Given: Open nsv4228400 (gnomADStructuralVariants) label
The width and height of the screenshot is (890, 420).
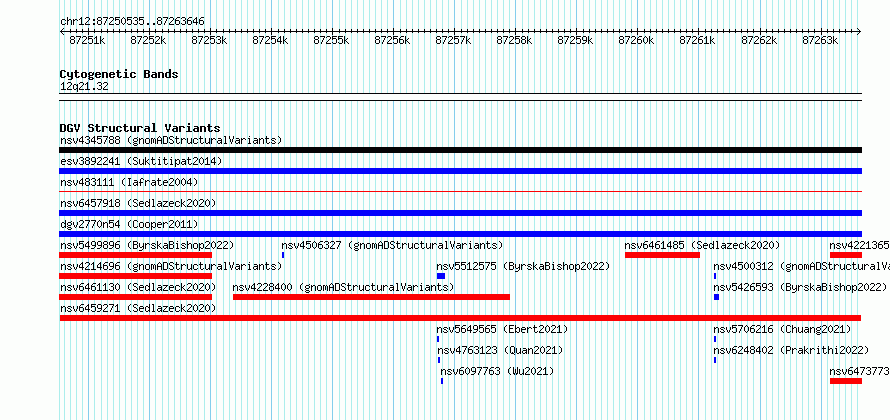Looking at the screenshot, I should [x=343, y=287].
